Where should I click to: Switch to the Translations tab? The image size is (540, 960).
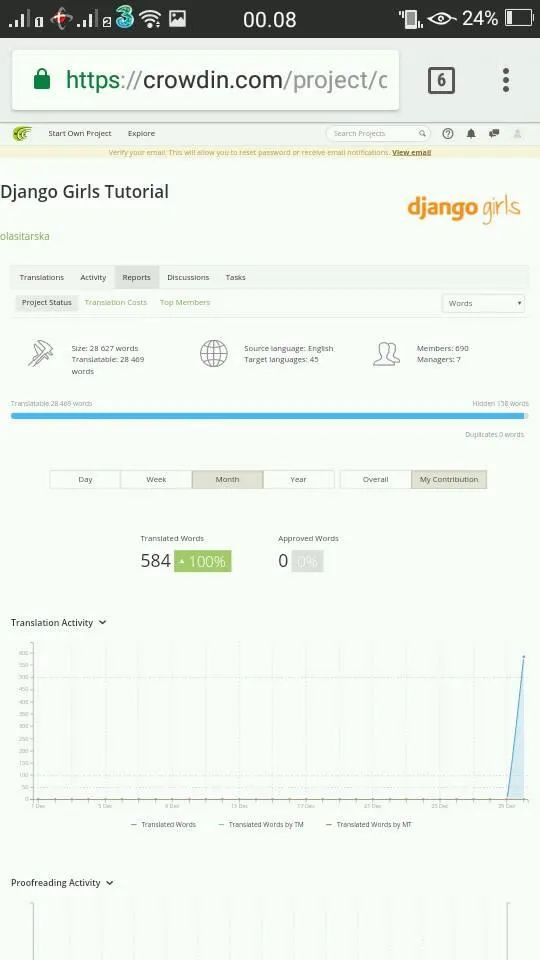click(42, 277)
